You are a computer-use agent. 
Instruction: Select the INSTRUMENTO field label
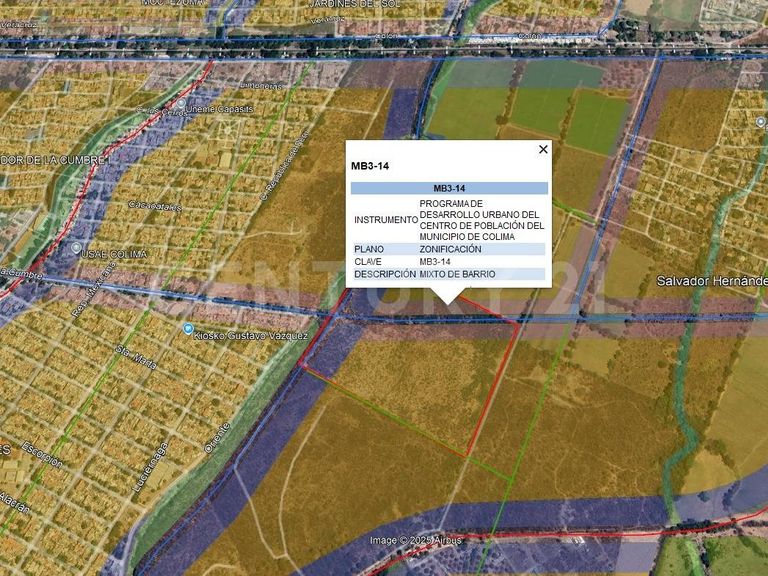(386, 220)
